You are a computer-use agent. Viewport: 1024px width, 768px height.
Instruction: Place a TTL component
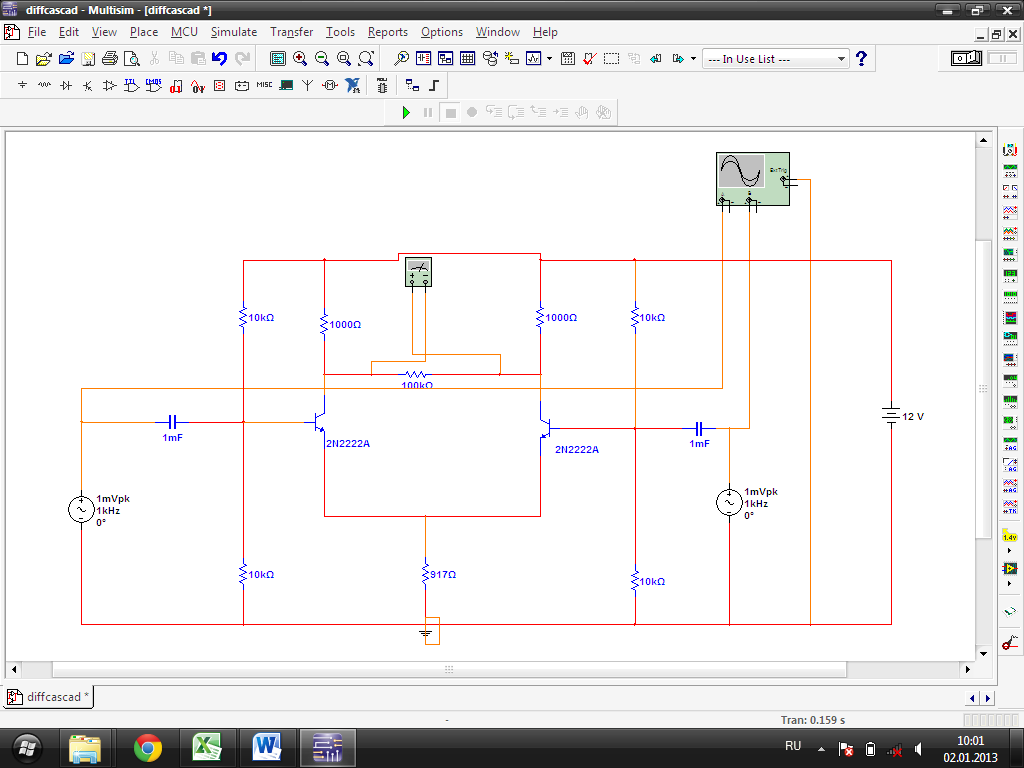pyautogui.click(x=132, y=86)
